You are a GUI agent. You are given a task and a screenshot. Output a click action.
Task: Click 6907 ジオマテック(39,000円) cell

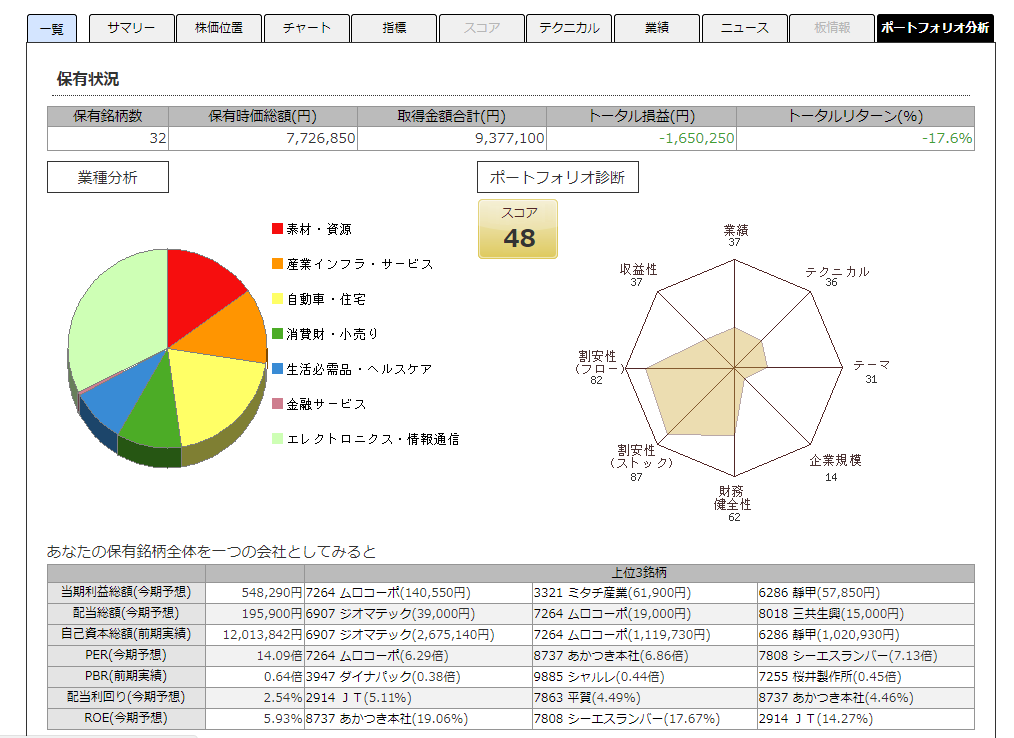pos(418,613)
